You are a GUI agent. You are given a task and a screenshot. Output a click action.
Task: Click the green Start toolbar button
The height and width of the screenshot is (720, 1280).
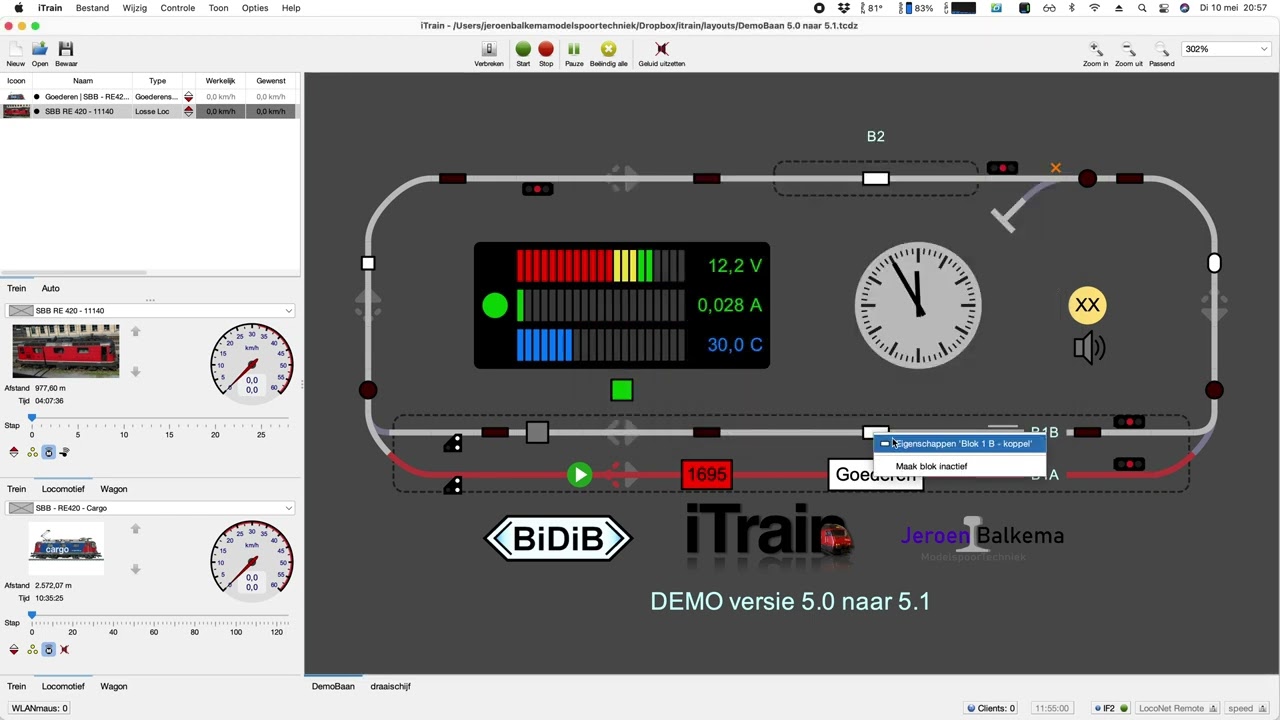(523, 49)
